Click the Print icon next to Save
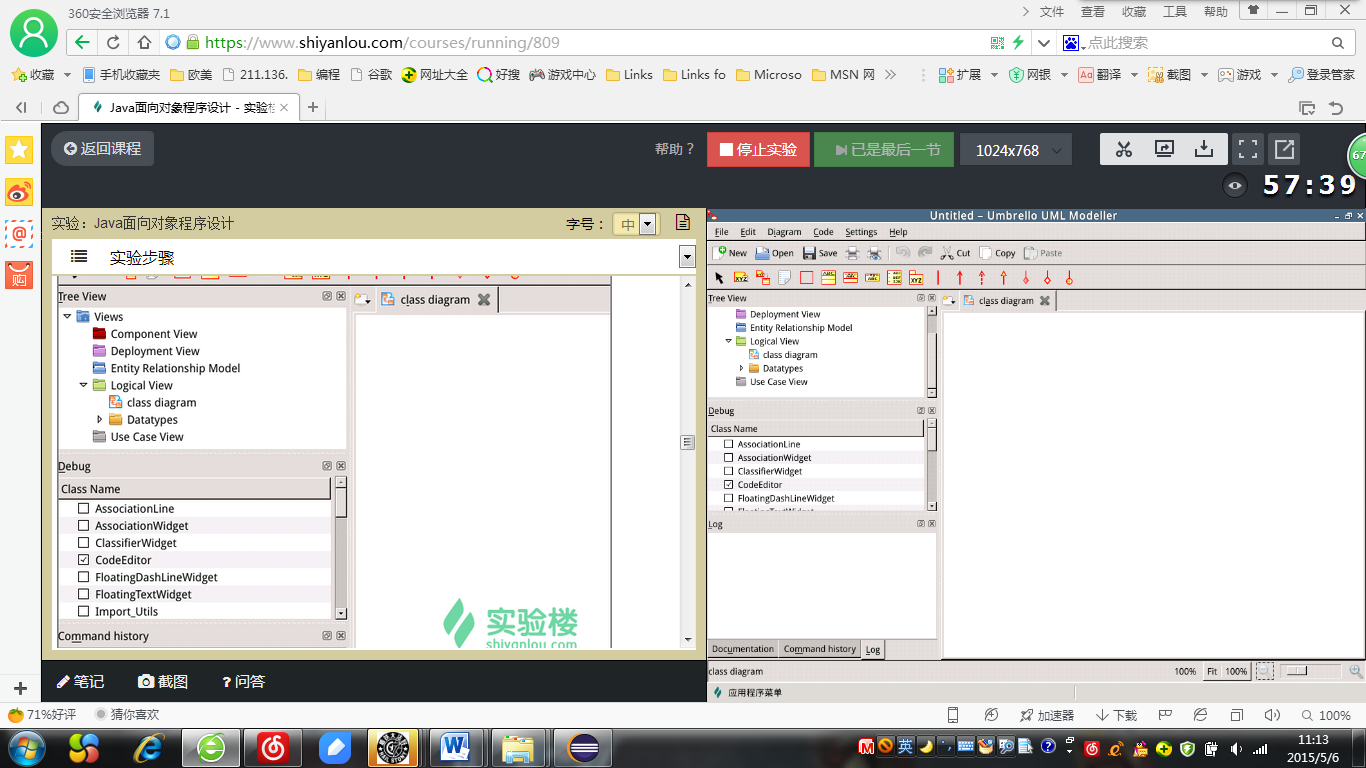 pyautogui.click(x=853, y=253)
